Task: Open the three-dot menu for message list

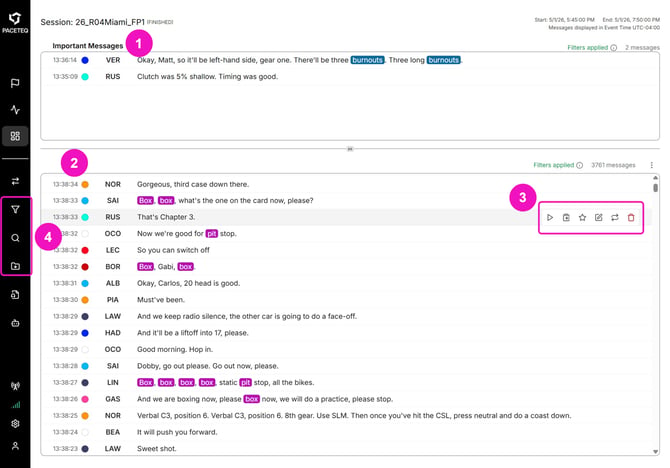Action: [x=652, y=165]
